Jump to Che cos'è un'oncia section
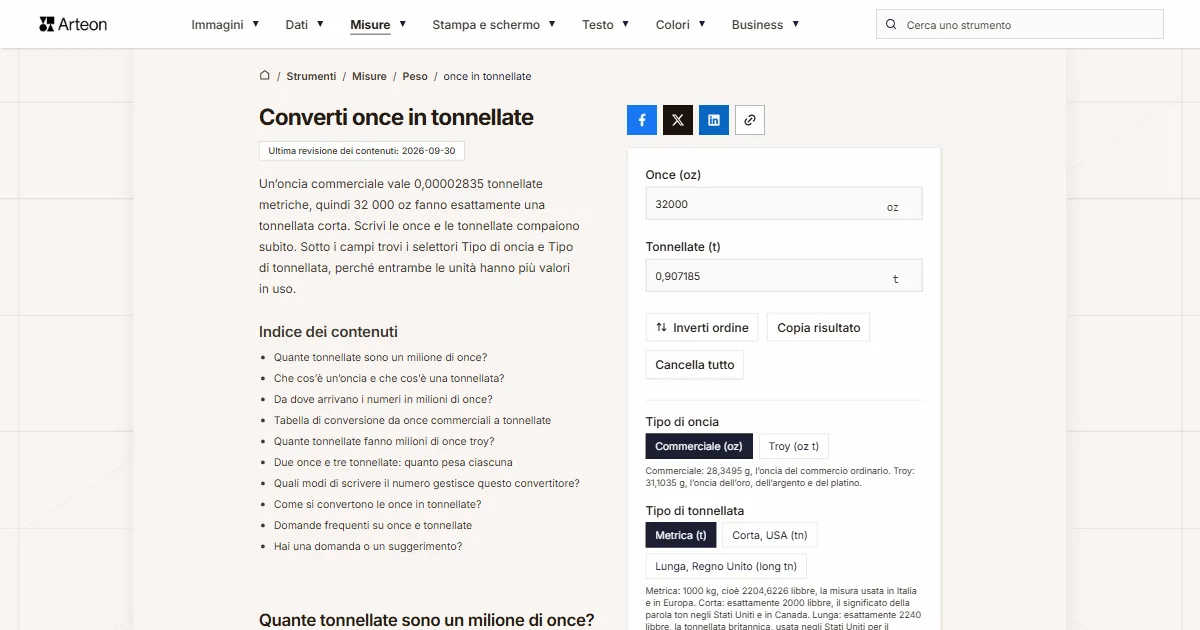Screen dimensions: 1200x630 click(389, 378)
